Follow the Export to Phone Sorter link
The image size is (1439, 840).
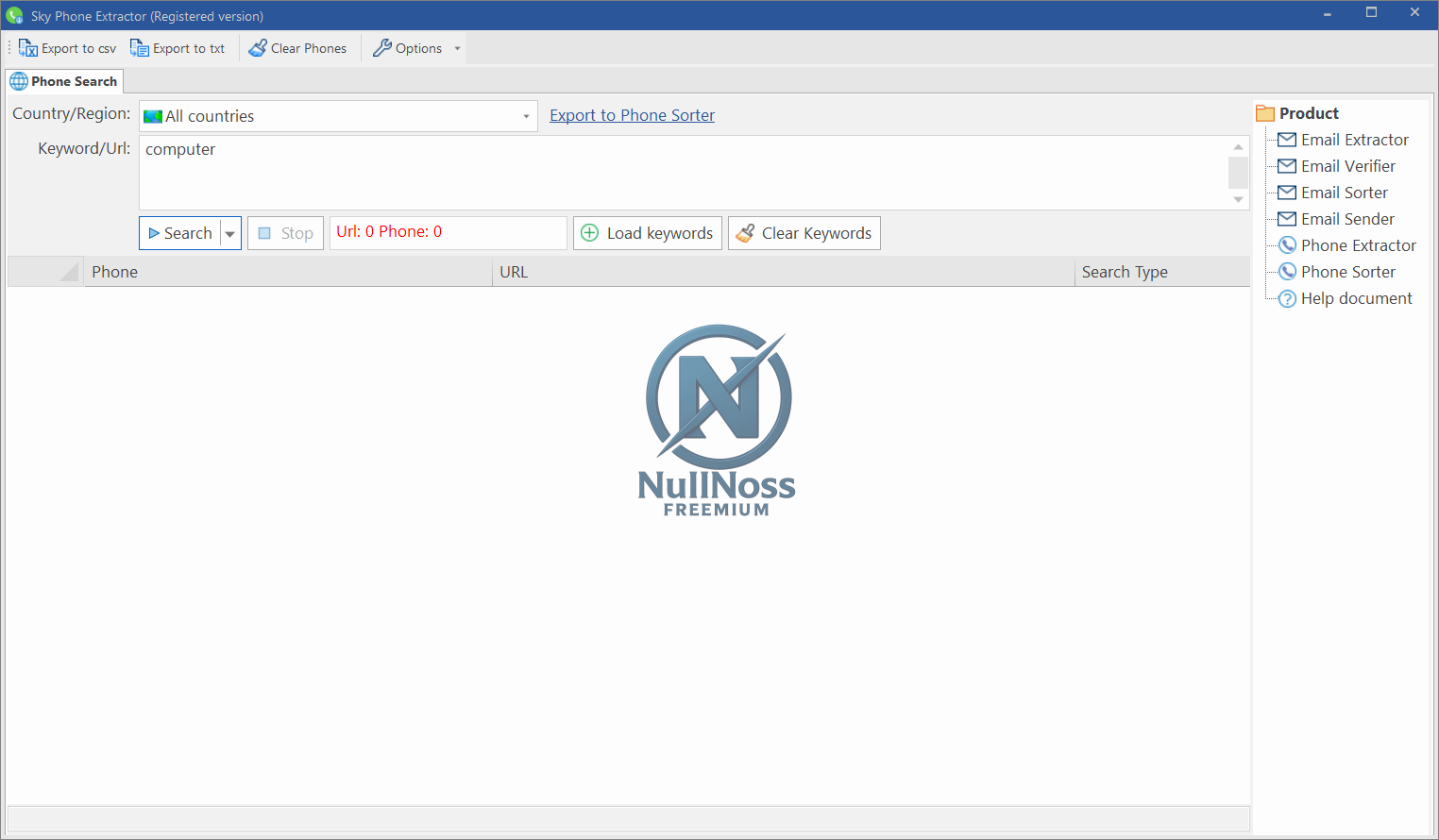(x=632, y=115)
